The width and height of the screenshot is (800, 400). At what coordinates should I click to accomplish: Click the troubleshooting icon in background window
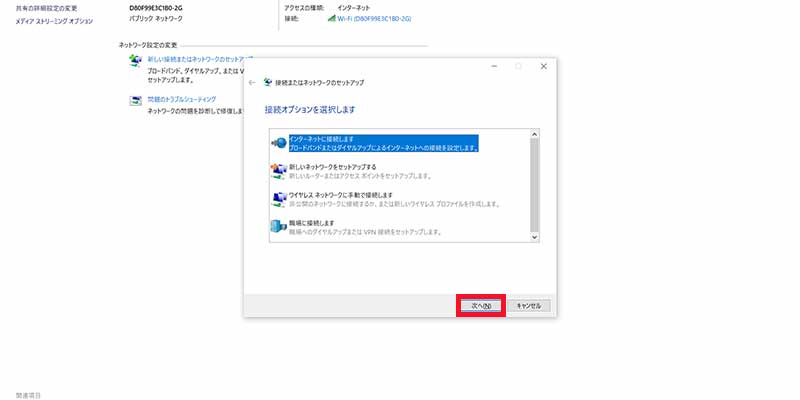click(135, 101)
